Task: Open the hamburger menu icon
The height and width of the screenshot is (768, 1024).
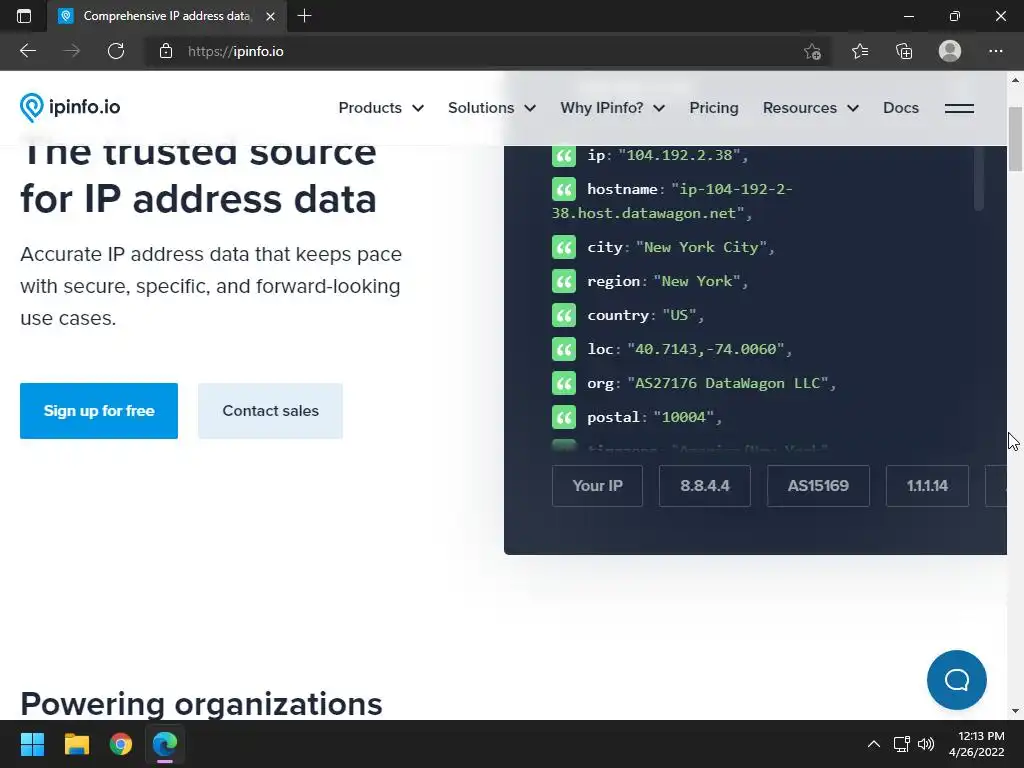Action: coord(959,108)
